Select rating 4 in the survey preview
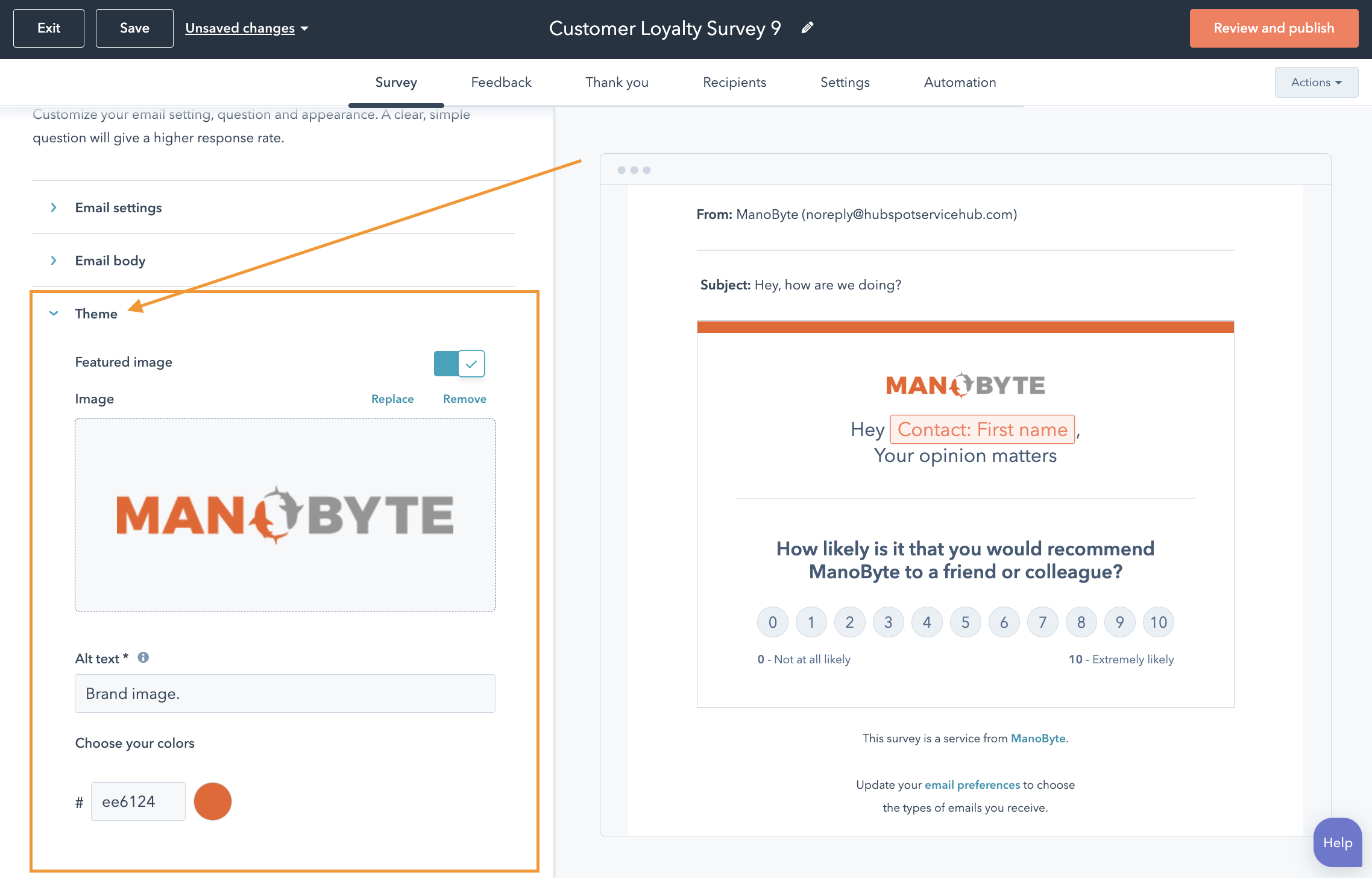The width and height of the screenshot is (1372, 878). (x=927, y=622)
